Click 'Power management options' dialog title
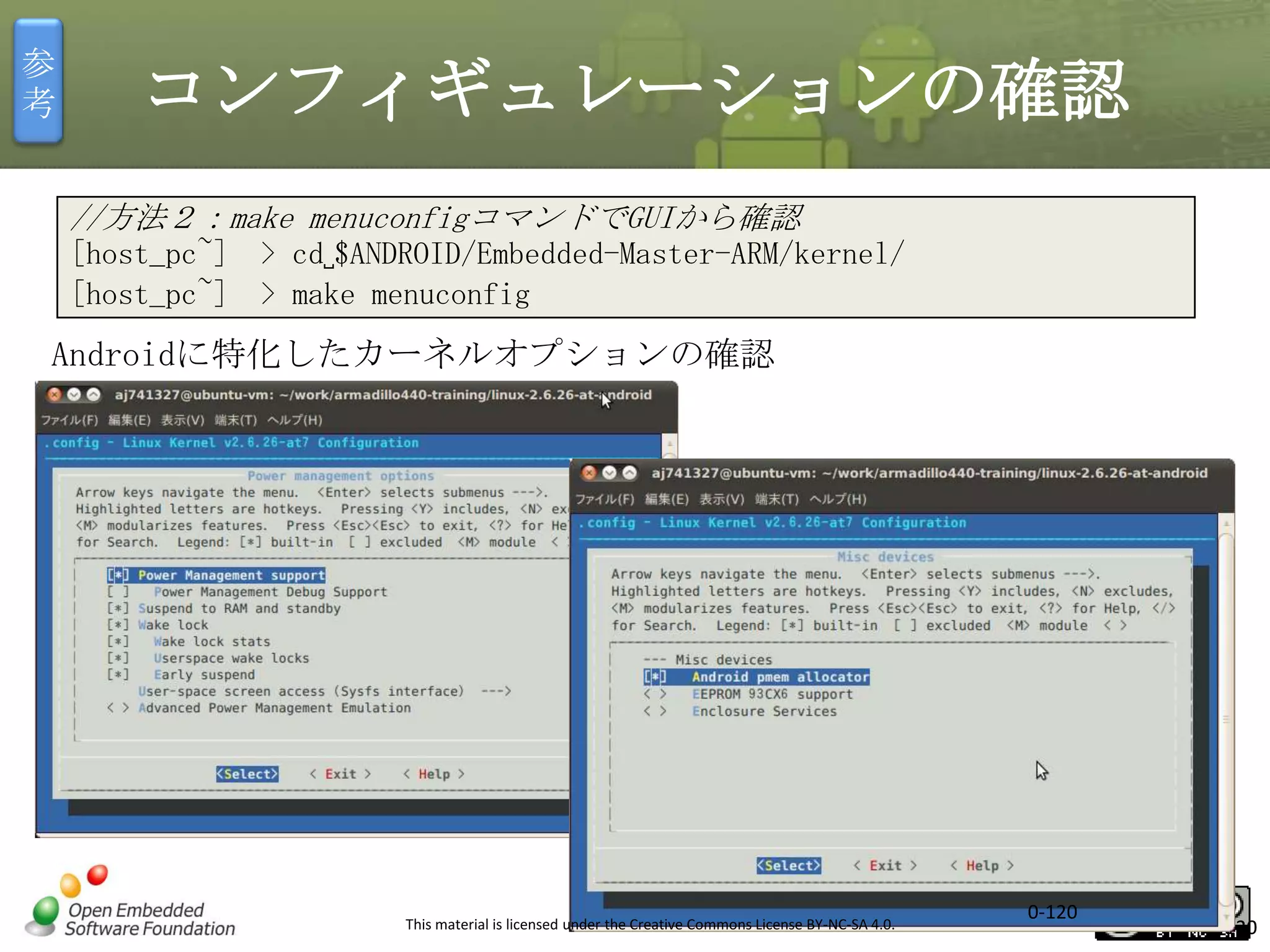The height and width of the screenshot is (952, 1270). [x=340, y=475]
